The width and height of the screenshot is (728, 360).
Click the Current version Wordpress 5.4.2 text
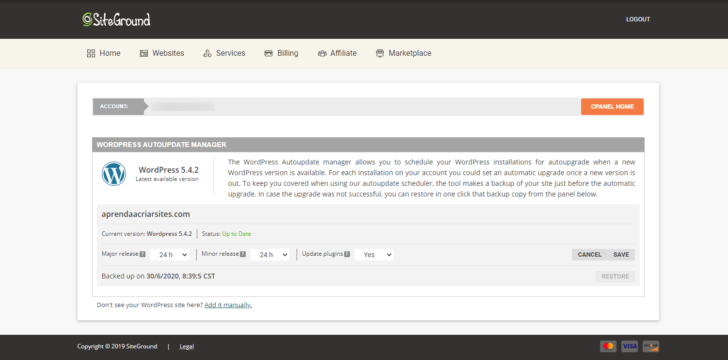tap(147, 234)
